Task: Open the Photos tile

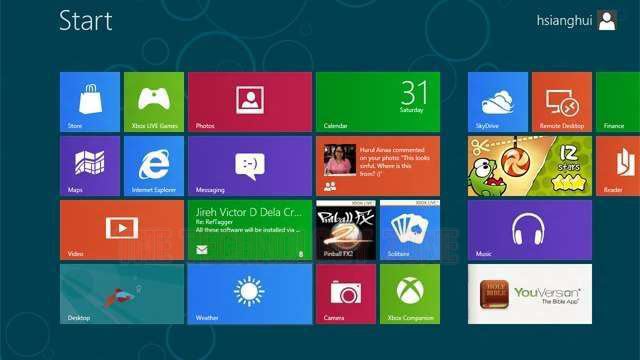Action: tap(250, 102)
